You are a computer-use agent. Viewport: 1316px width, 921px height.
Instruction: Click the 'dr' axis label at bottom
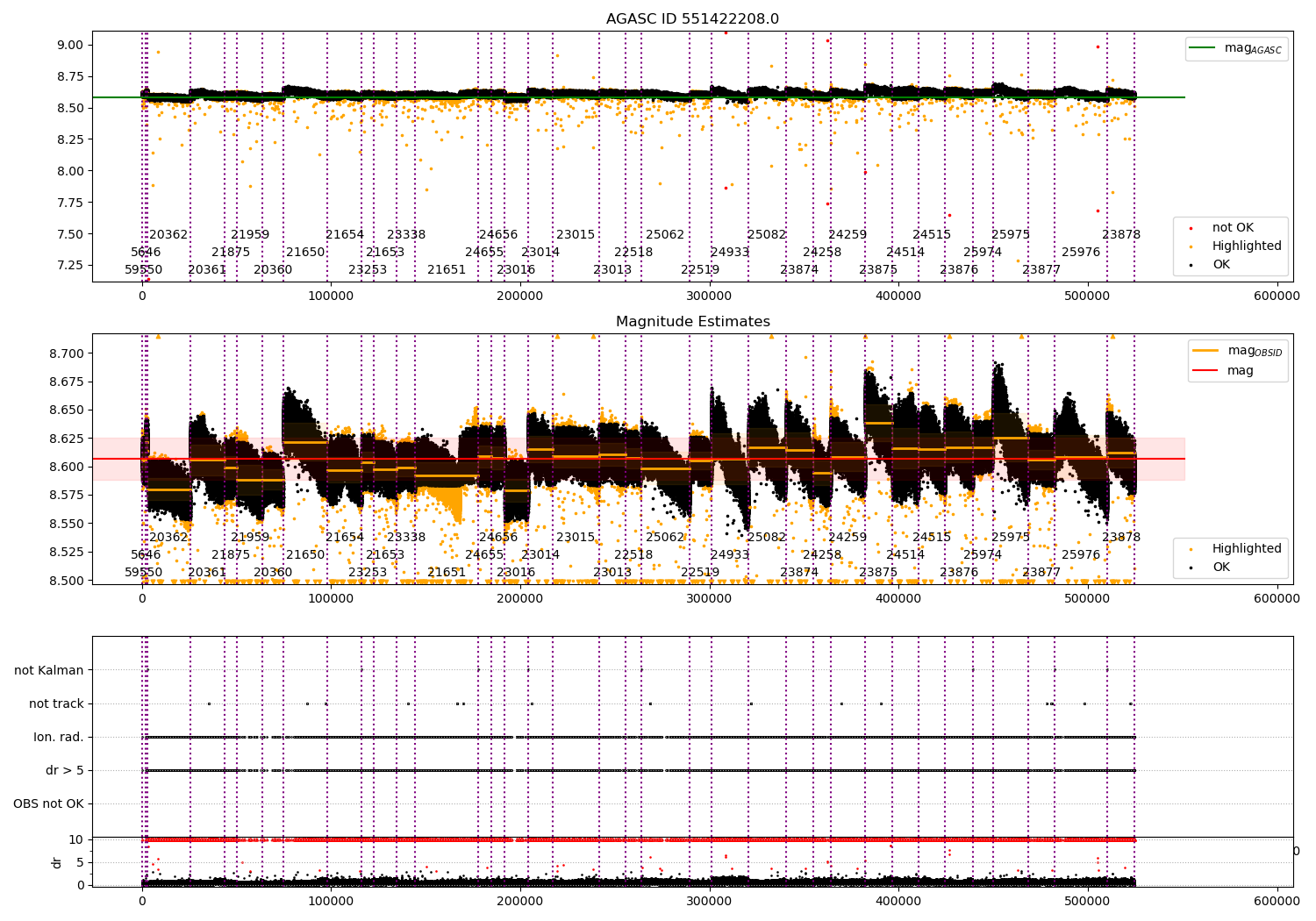pos(57,862)
